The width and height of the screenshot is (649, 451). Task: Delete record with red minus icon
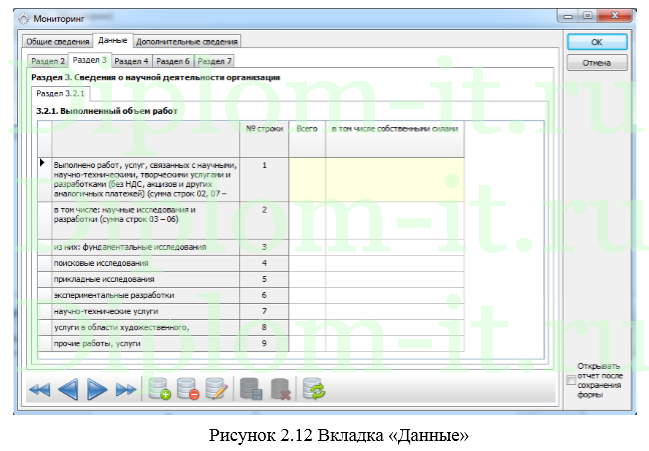187,390
